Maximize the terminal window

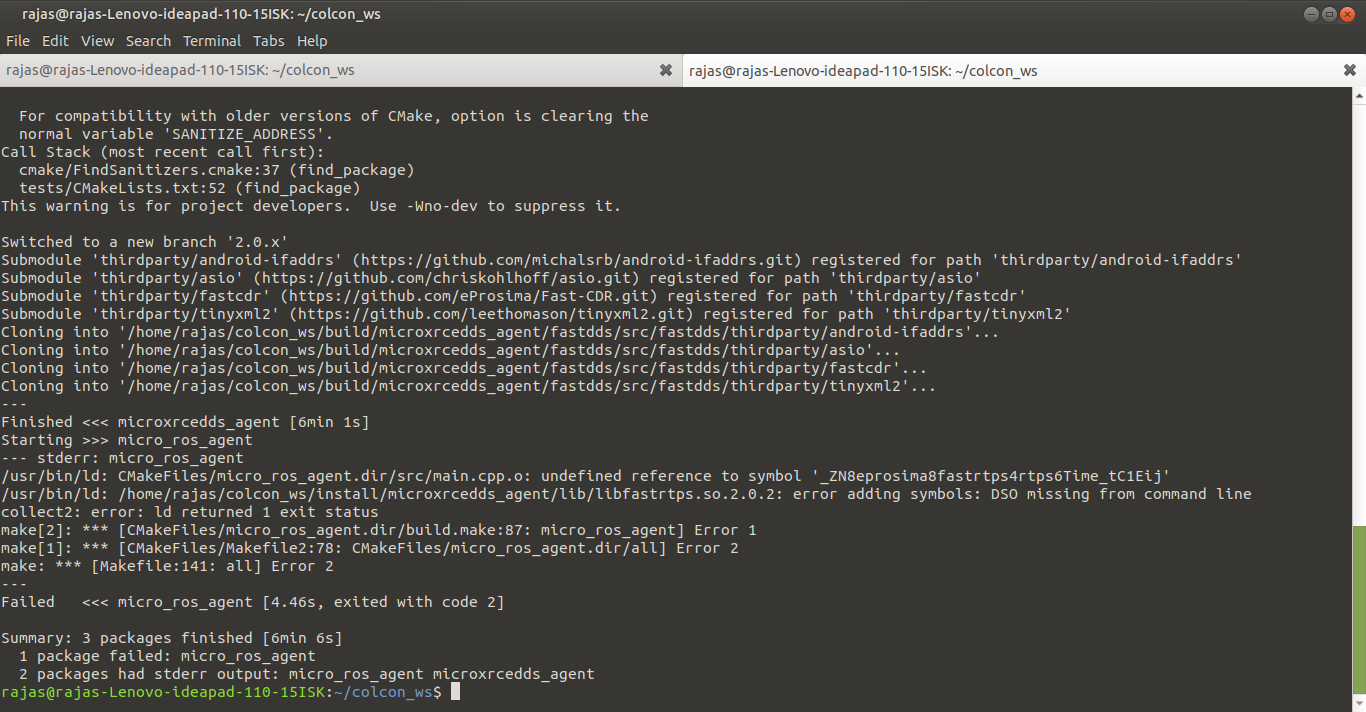click(1328, 13)
